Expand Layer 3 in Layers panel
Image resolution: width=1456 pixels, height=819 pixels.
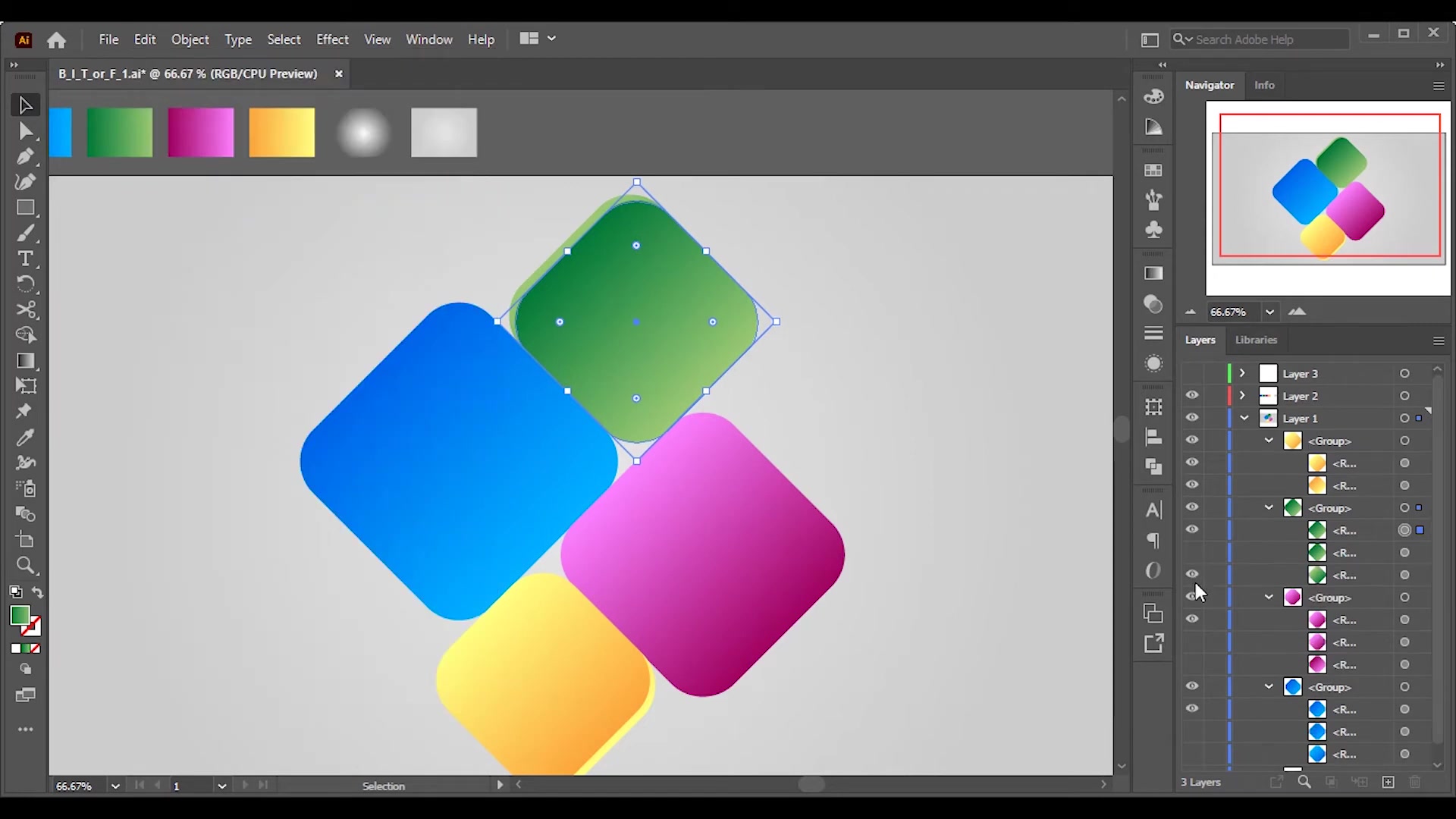pyautogui.click(x=1242, y=373)
